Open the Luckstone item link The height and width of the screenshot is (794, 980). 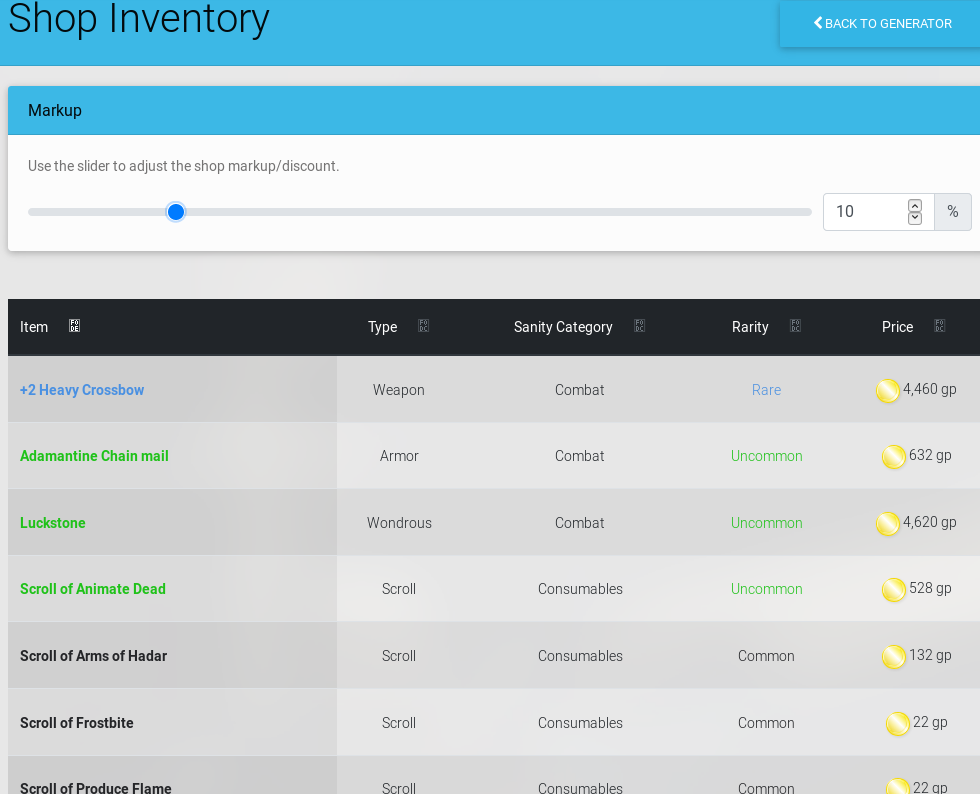click(53, 523)
